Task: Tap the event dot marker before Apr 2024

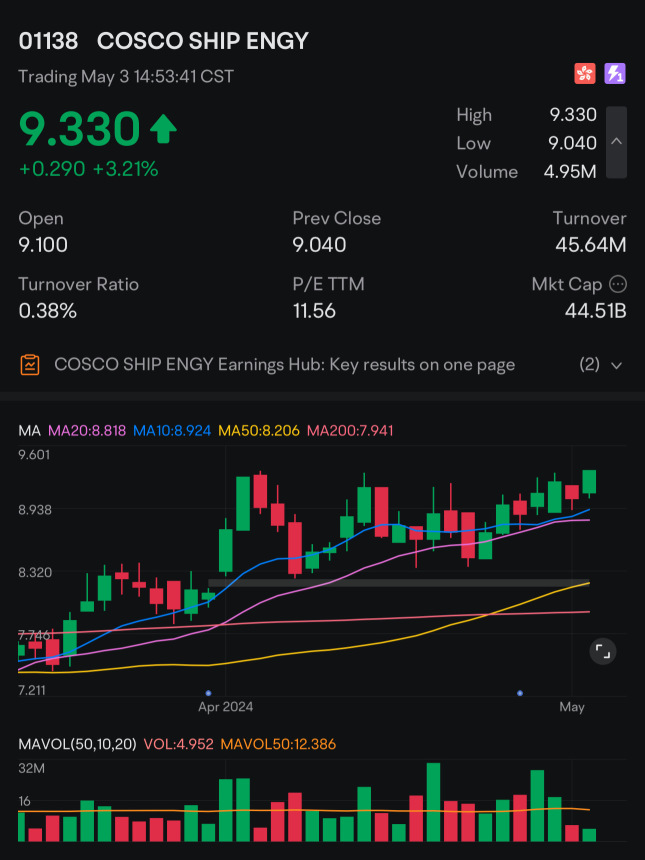Action: 208,693
